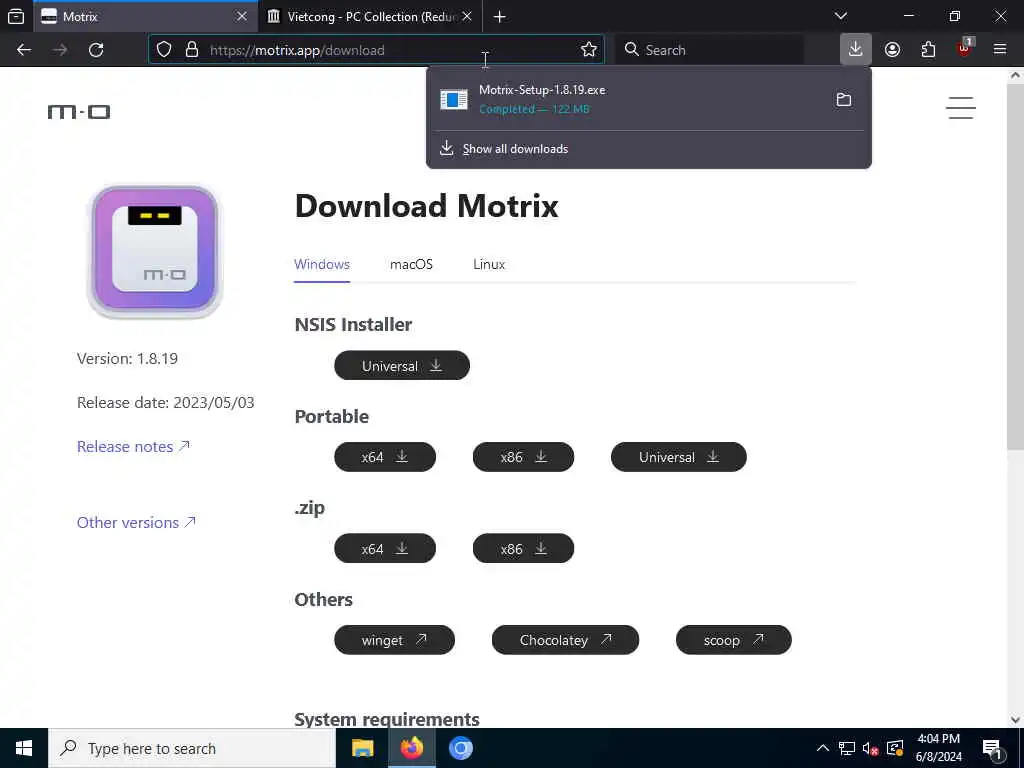Select the Motrix browser tab
The height and width of the screenshot is (768, 1024).
[x=144, y=16]
